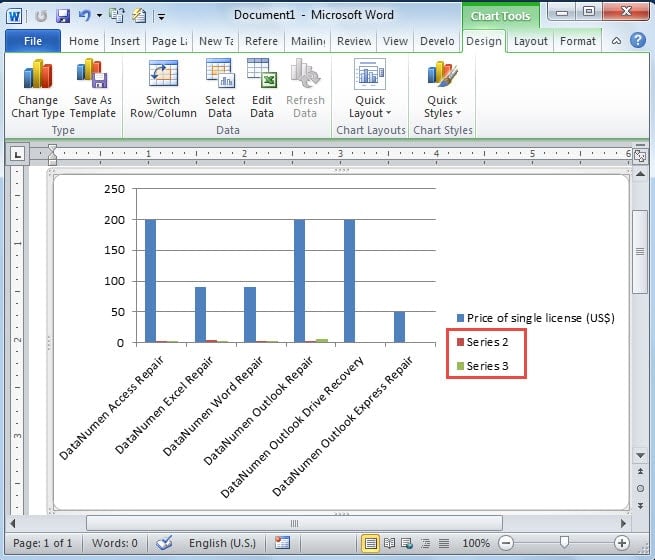Click the Edit Data icon
Viewport: 655px width, 560px height.
point(262,76)
